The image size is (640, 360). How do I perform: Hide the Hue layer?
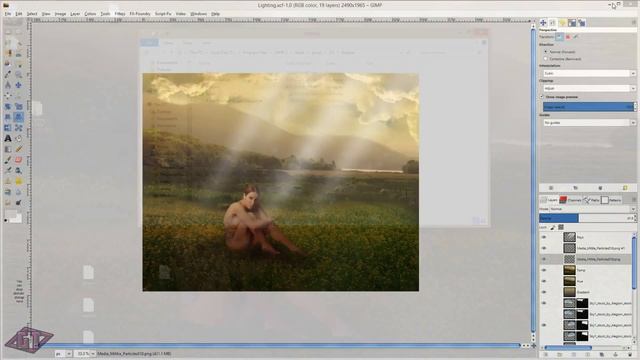pyautogui.click(x=544, y=281)
